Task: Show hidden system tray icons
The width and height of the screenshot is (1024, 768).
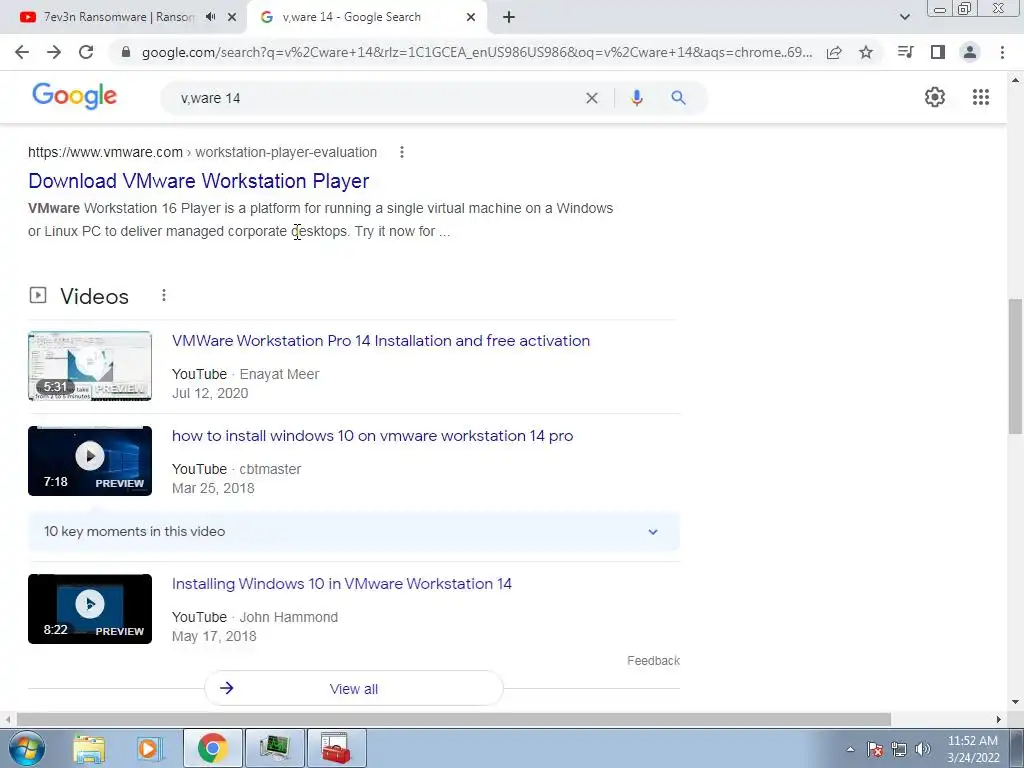Action: pos(850,749)
